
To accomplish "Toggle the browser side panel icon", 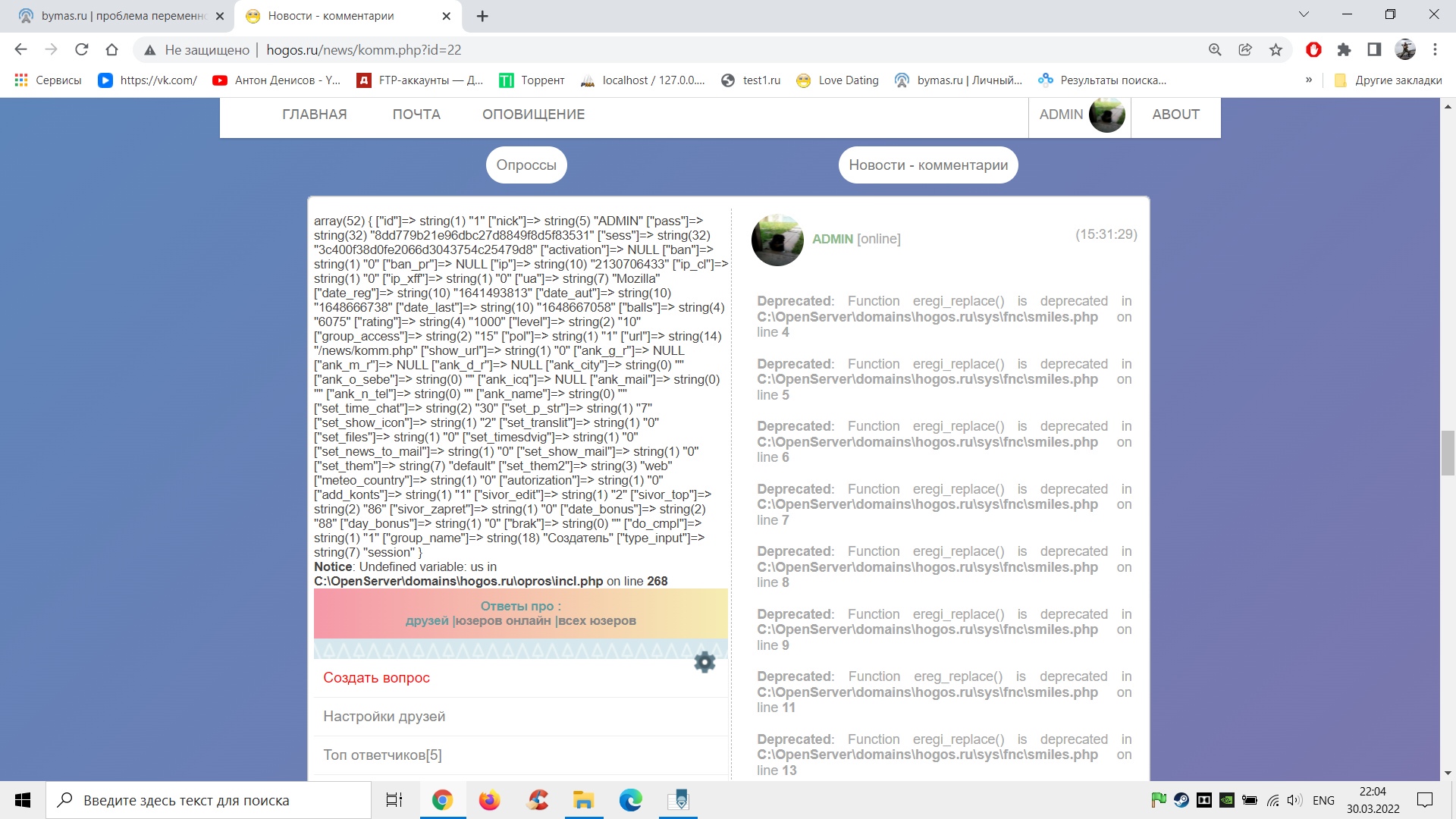I will coord(1374,50).
